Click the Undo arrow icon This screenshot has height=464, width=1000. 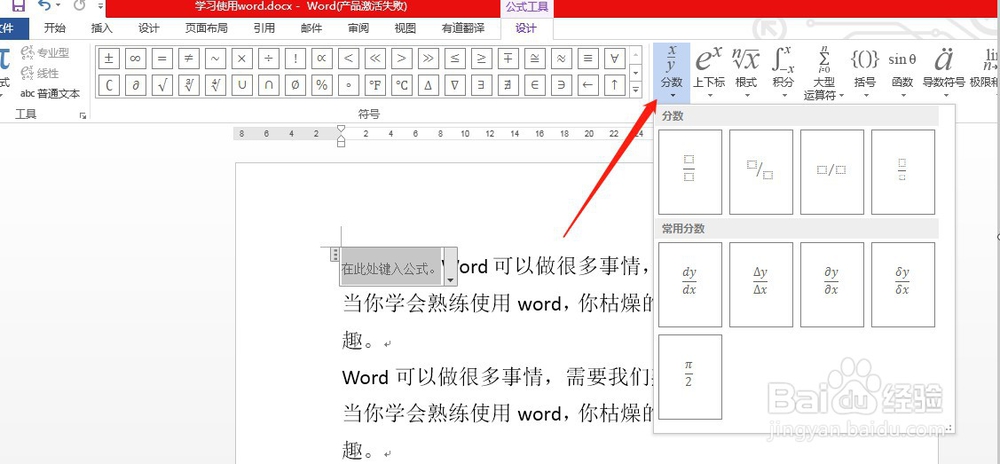(x=45, y=6)
